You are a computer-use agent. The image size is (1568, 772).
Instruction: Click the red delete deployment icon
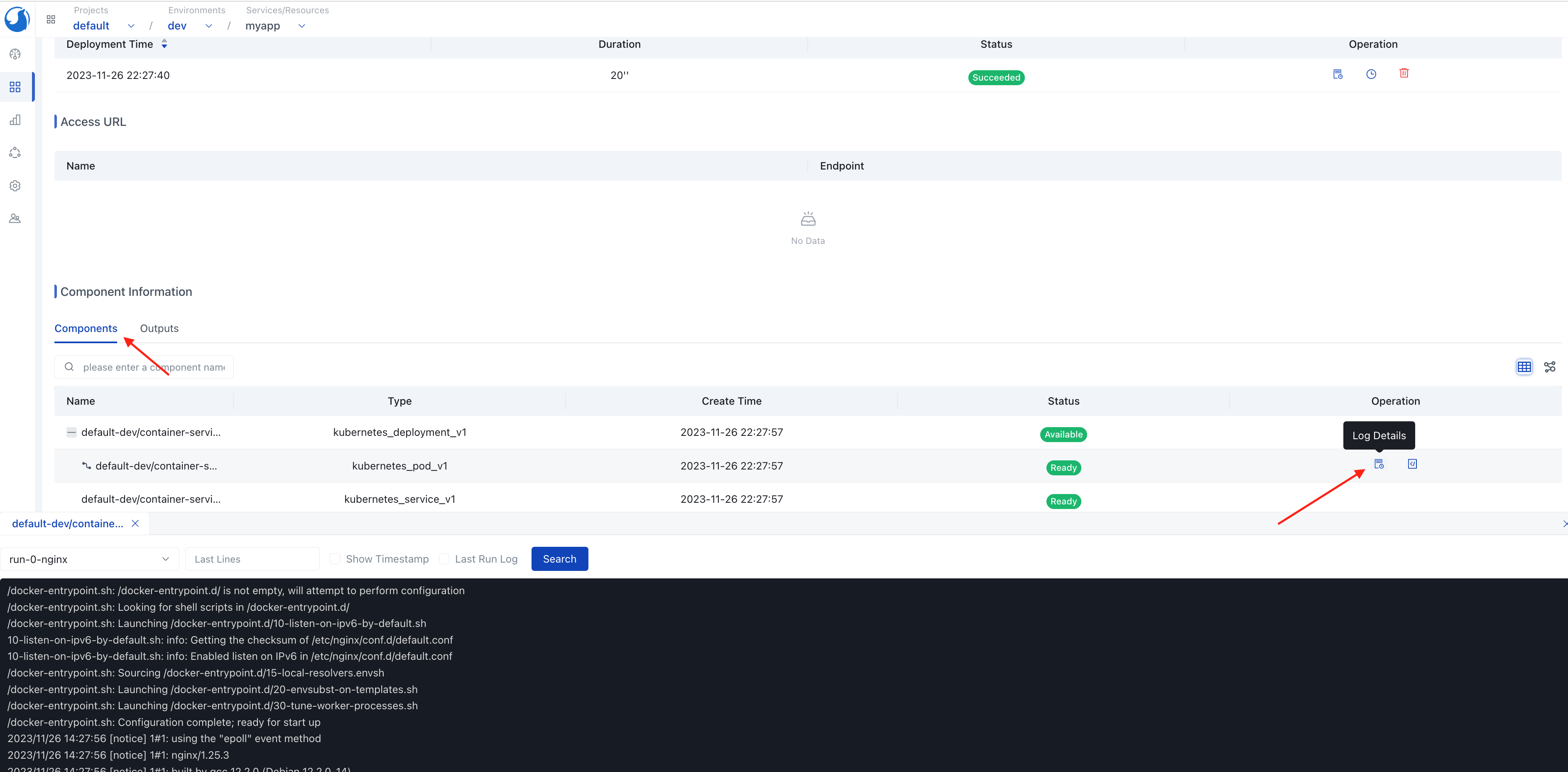click(1404, 74)
